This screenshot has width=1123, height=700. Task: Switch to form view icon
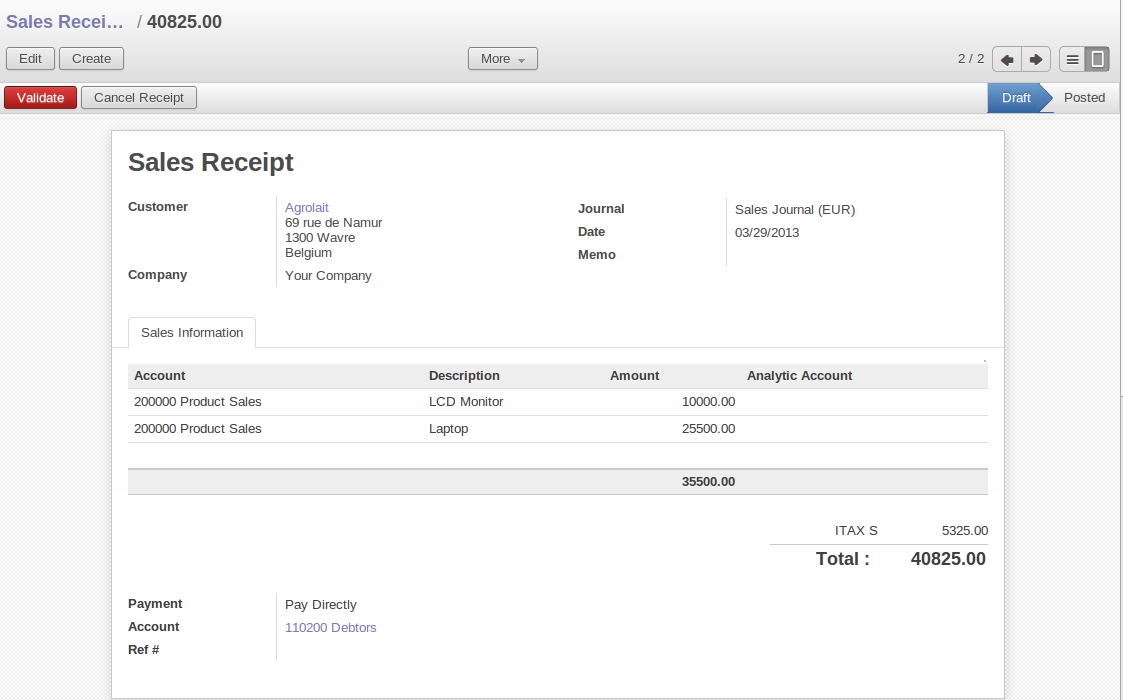[x=1097, y=59]
